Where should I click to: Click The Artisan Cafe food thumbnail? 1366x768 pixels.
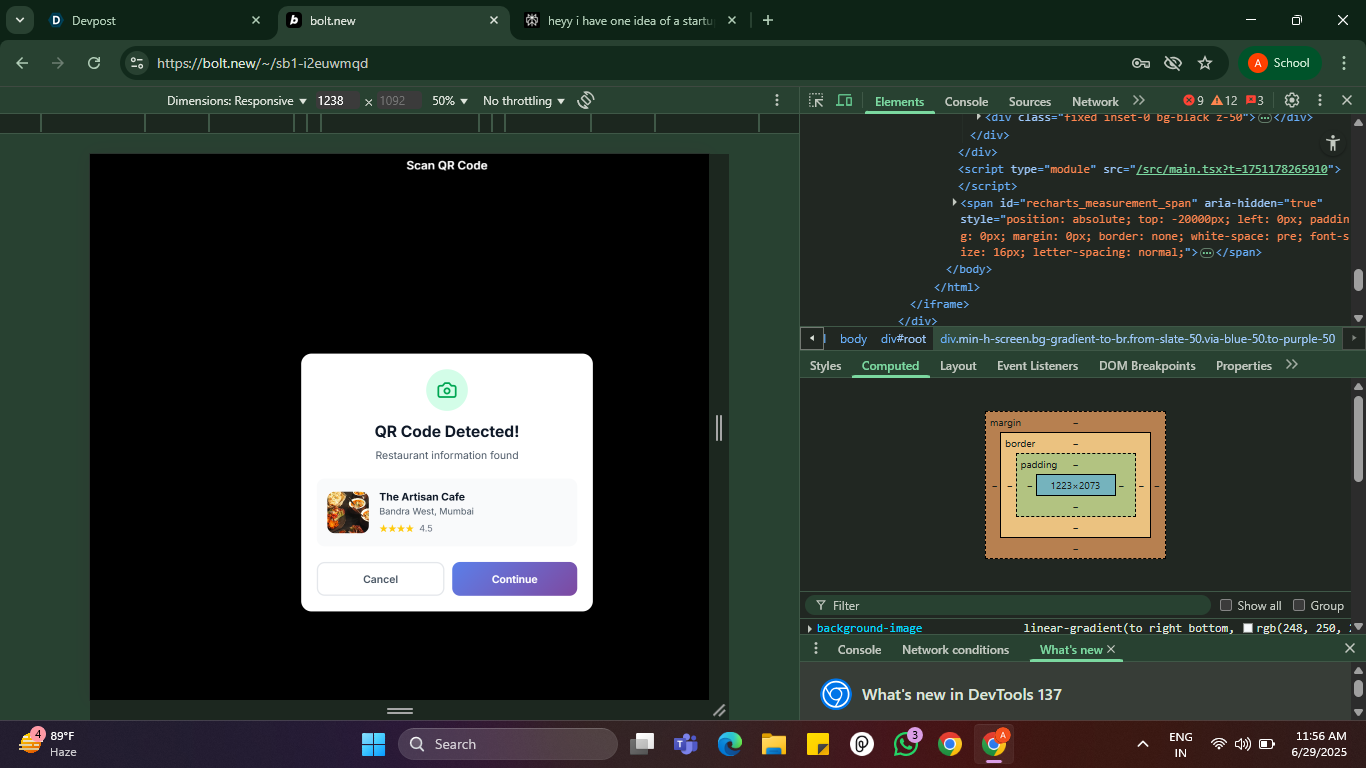click(348, 512)
